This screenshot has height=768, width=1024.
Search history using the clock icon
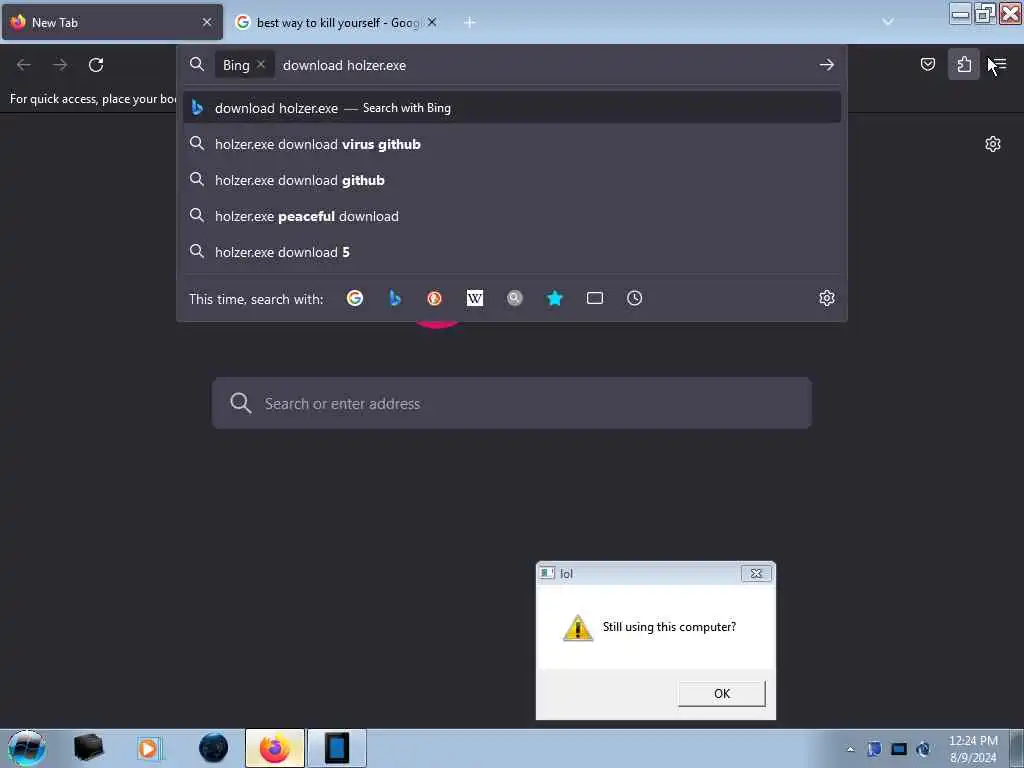pos(634,298)
